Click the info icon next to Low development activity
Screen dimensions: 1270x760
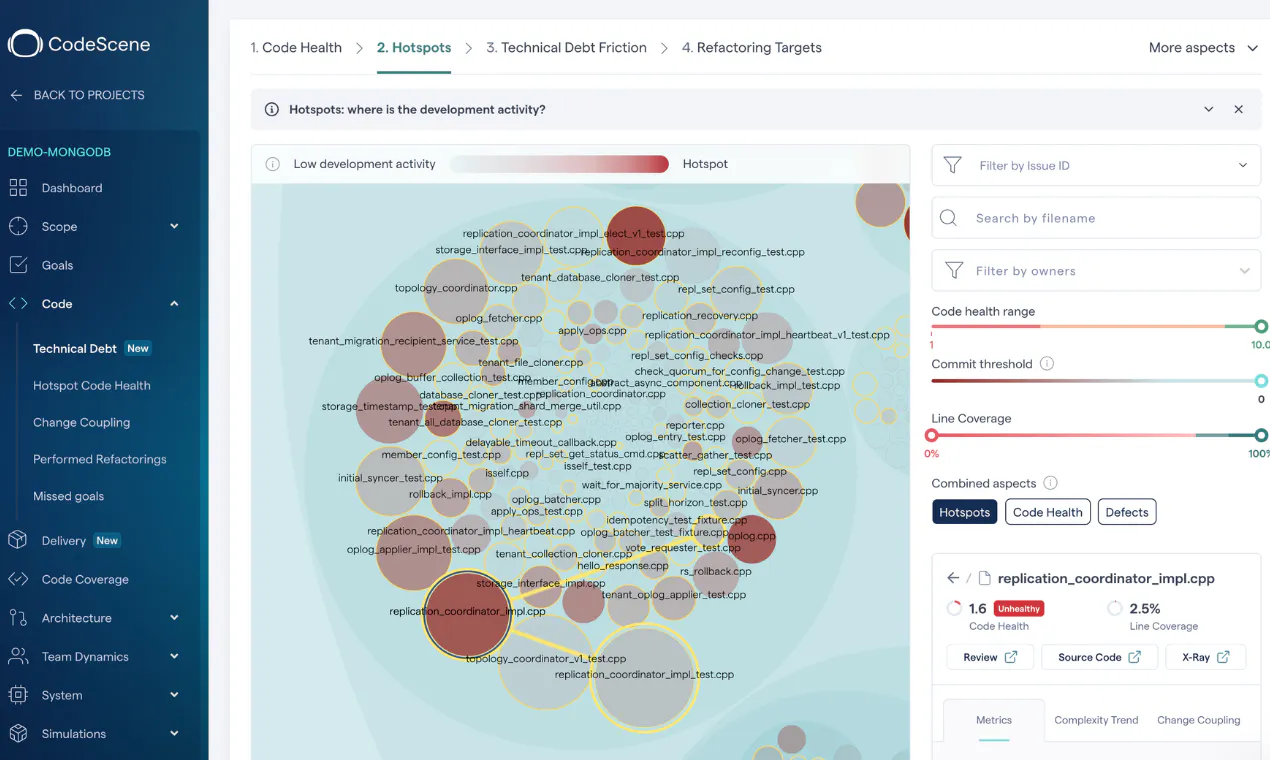[272, 164]
